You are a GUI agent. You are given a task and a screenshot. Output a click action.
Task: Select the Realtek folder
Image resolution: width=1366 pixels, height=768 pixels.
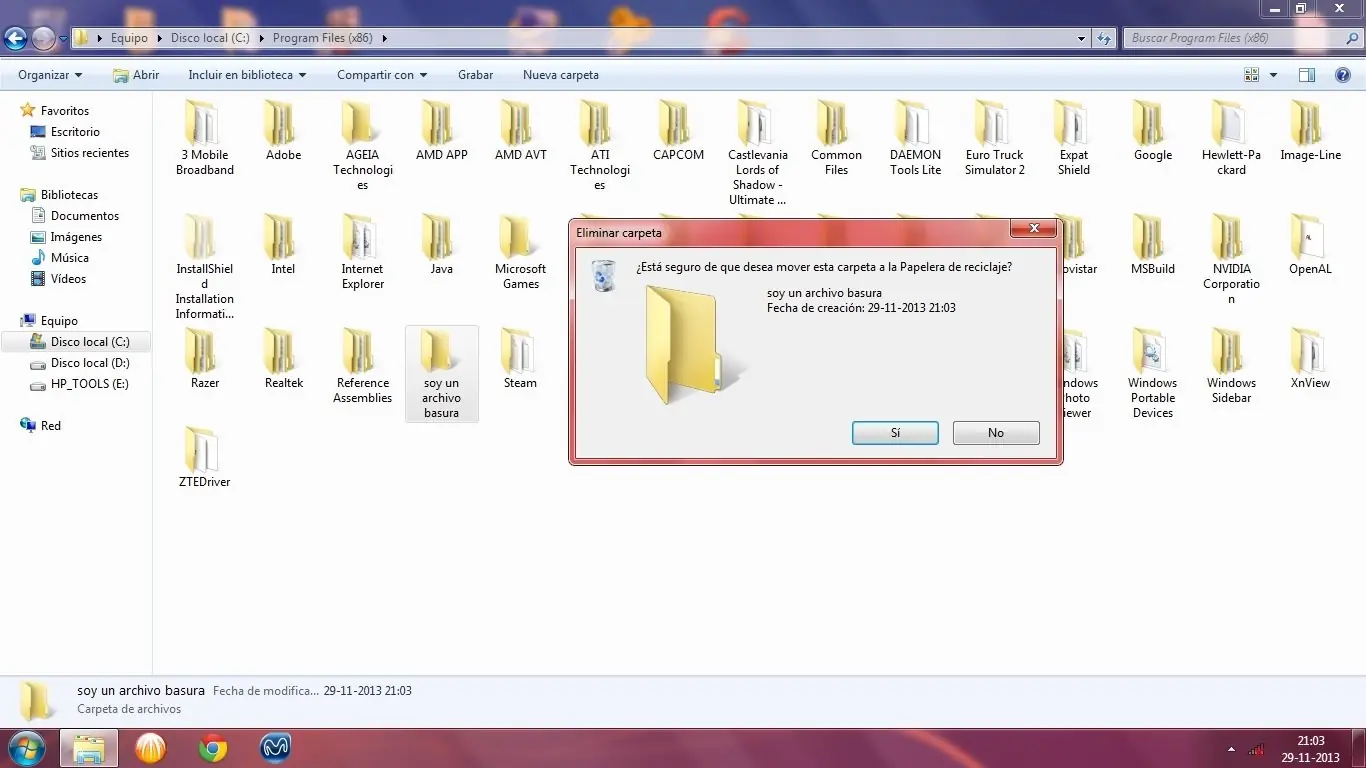click(x=283, y=359)
